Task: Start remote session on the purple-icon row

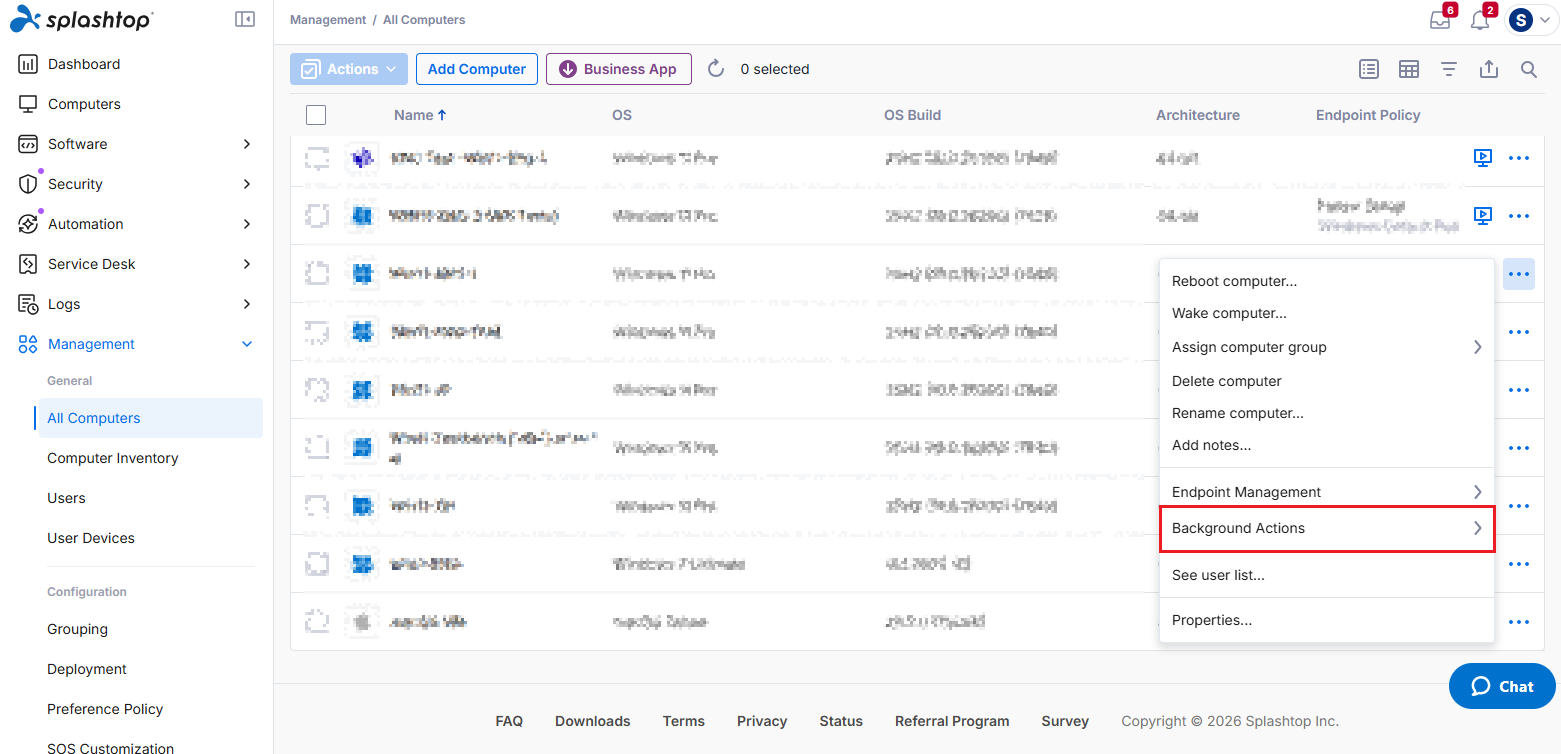Action: coord(1483,158)
